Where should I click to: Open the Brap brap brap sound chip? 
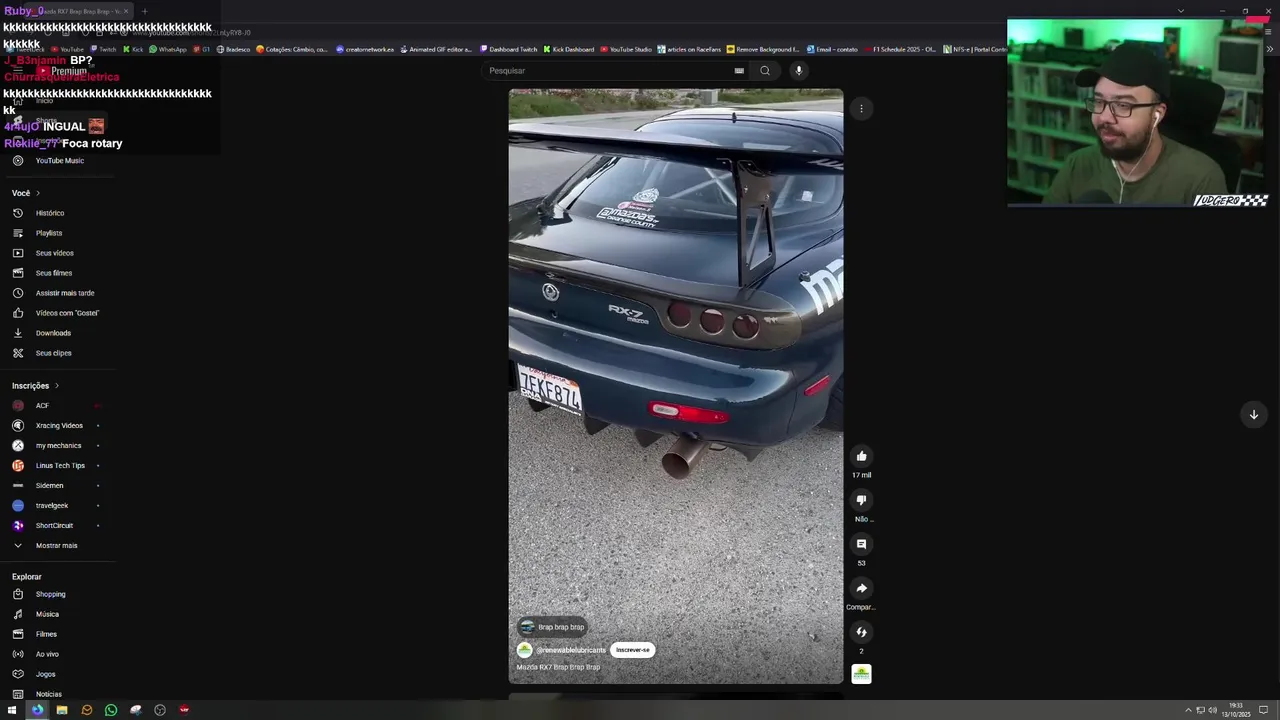click(552, 627)
